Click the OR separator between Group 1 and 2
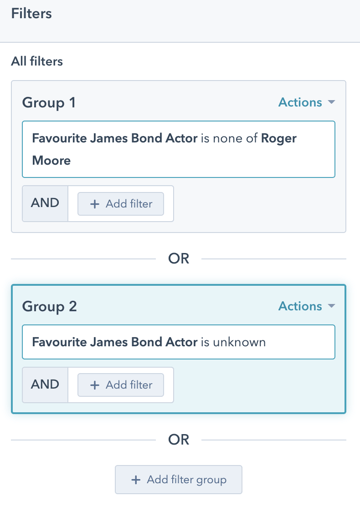Screen dimensions: 360x506 point(179,259)
